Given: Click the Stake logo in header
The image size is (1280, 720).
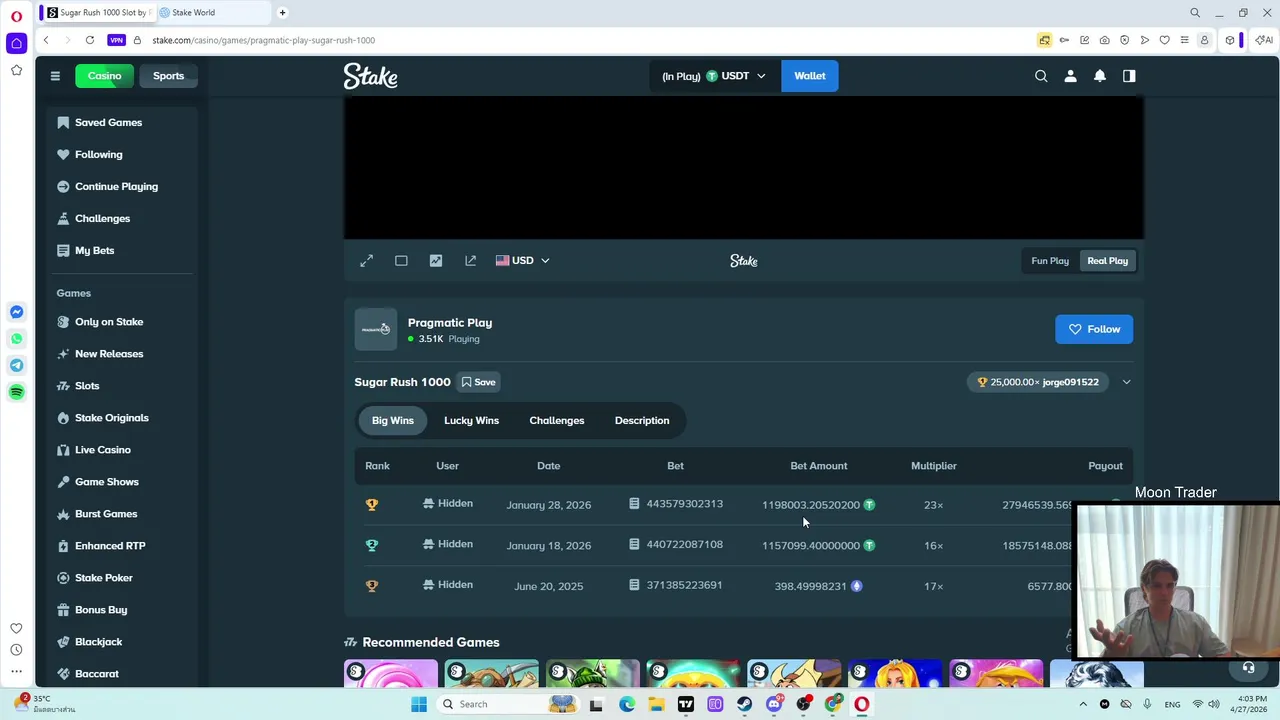Looking at the screenshot, I should (x=371, y=76).
